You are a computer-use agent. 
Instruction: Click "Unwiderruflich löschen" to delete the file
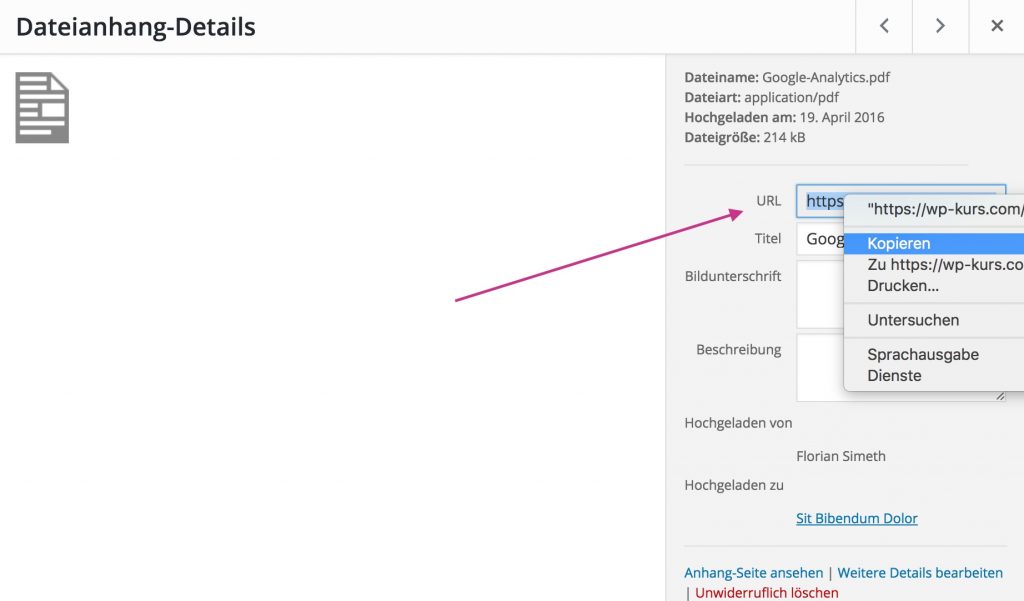(x=766, y=592)
